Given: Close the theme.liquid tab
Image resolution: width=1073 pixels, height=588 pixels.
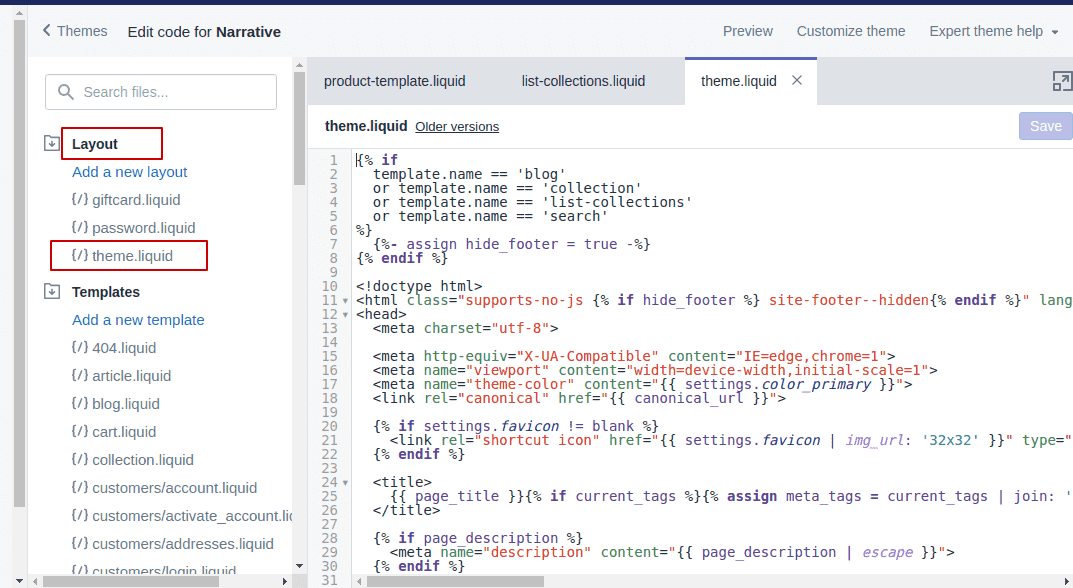Looking at the screenshot, I should point(797,81).
